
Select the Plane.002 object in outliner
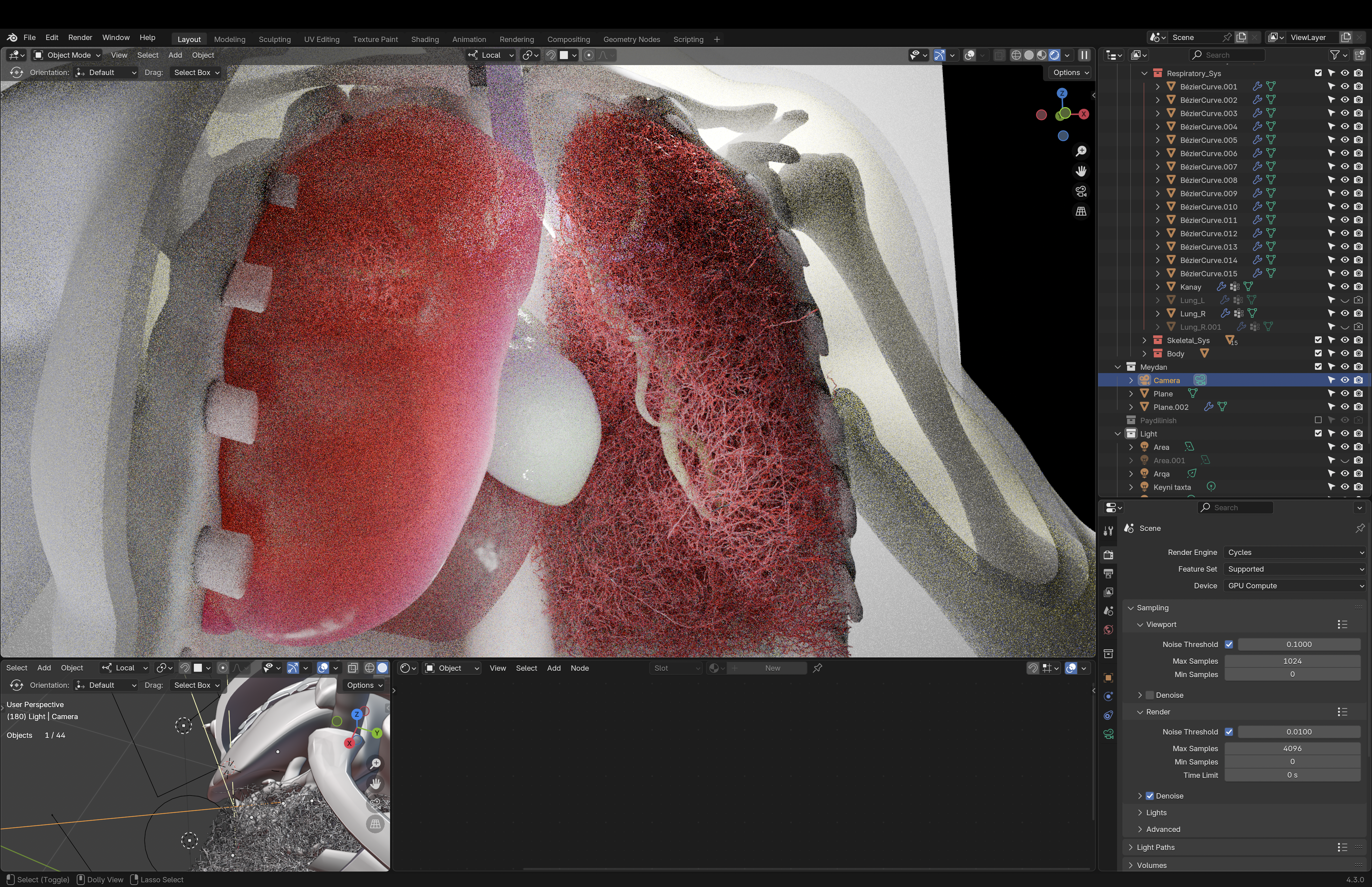coord(1170,407)
